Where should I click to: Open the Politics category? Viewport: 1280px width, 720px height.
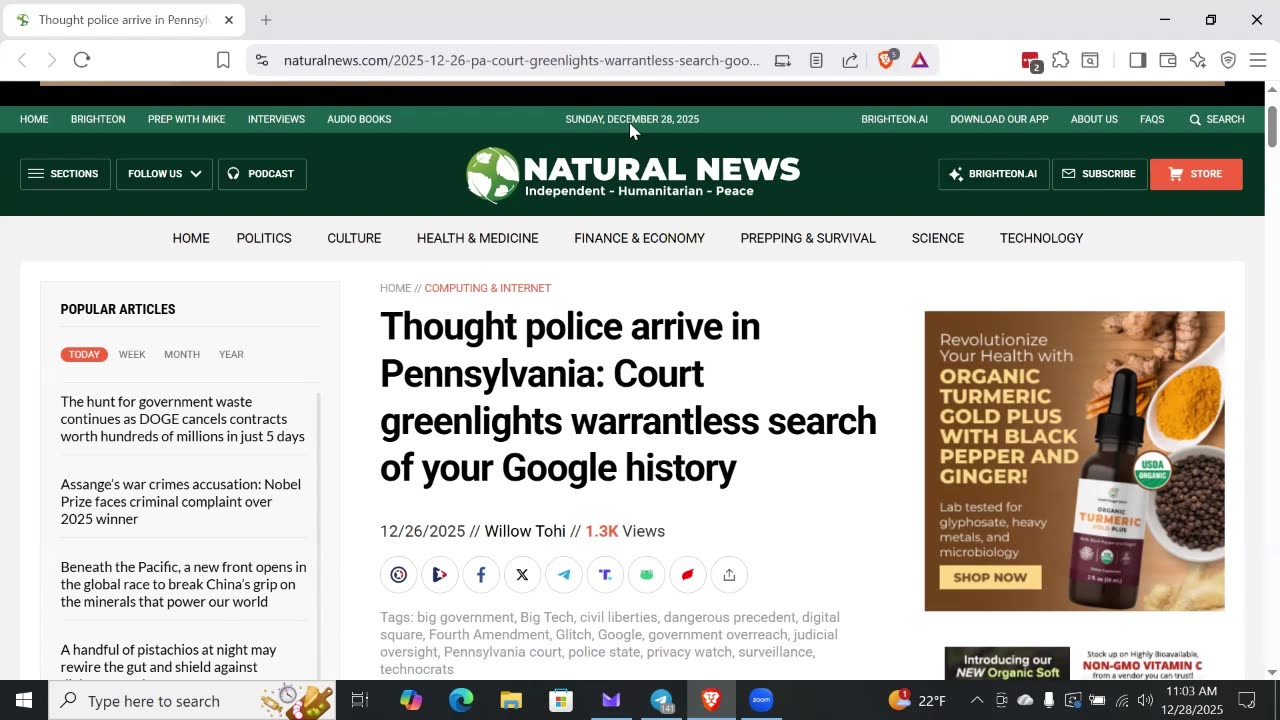[264, 238]
